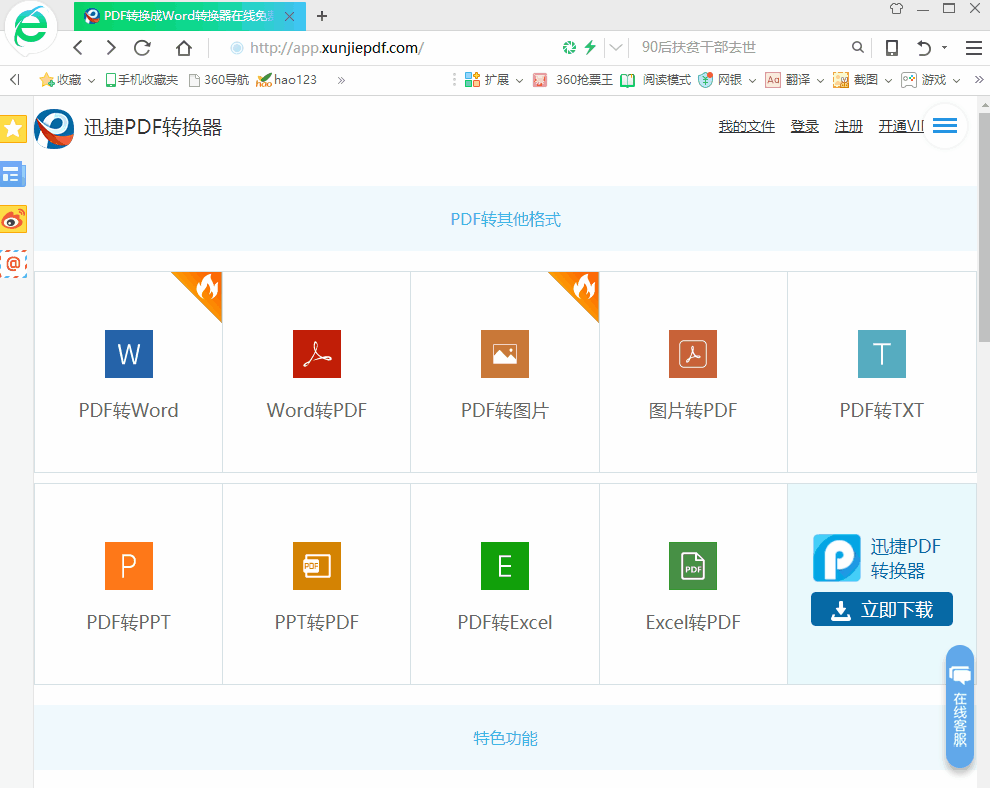Image resolution: width=990 pixels, height=788 pixels.
Task: Open the favorites star sidebar icon
Action: tap(13, 129)
